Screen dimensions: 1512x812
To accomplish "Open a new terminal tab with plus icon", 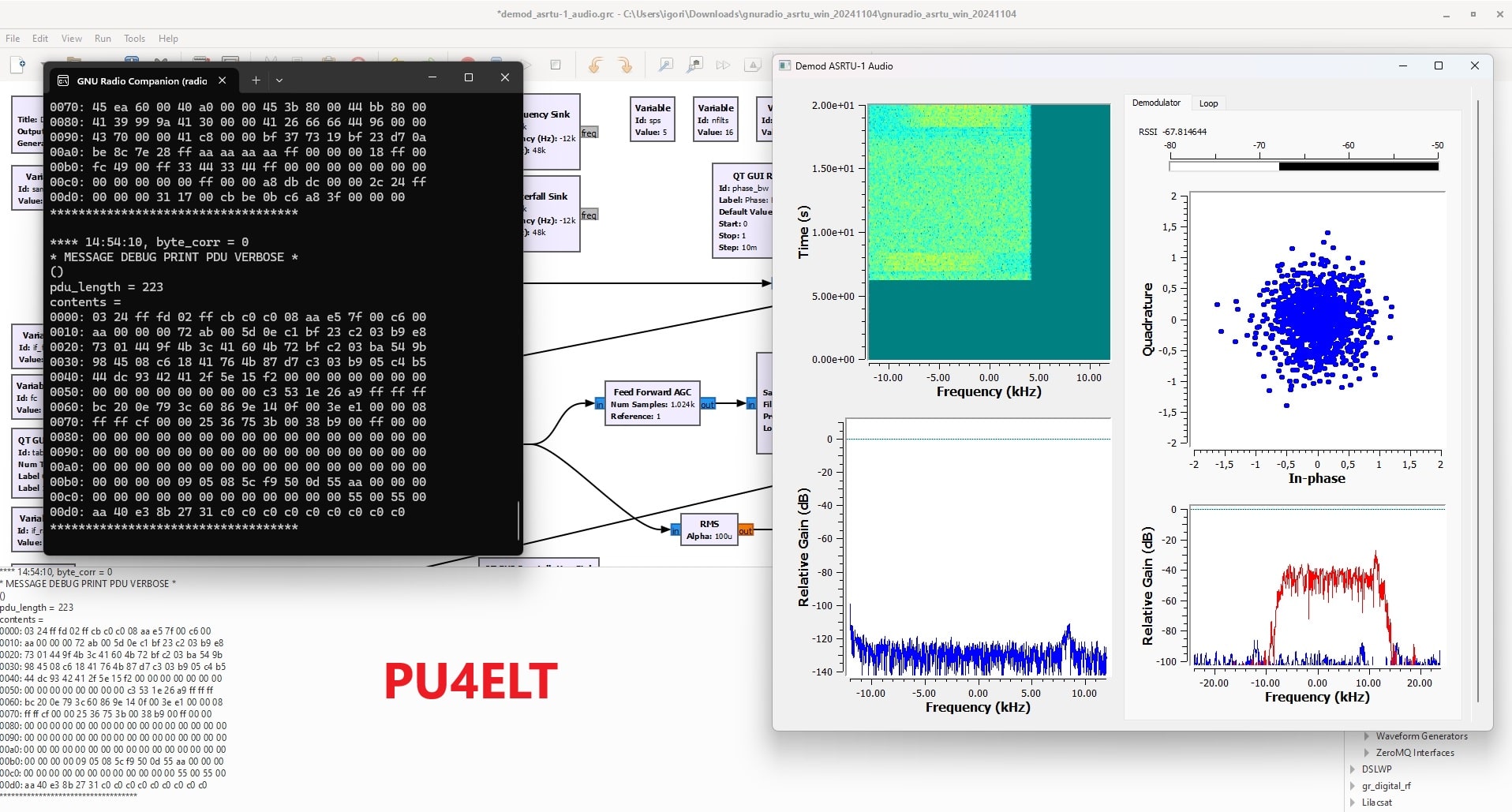I will (256, 80).
